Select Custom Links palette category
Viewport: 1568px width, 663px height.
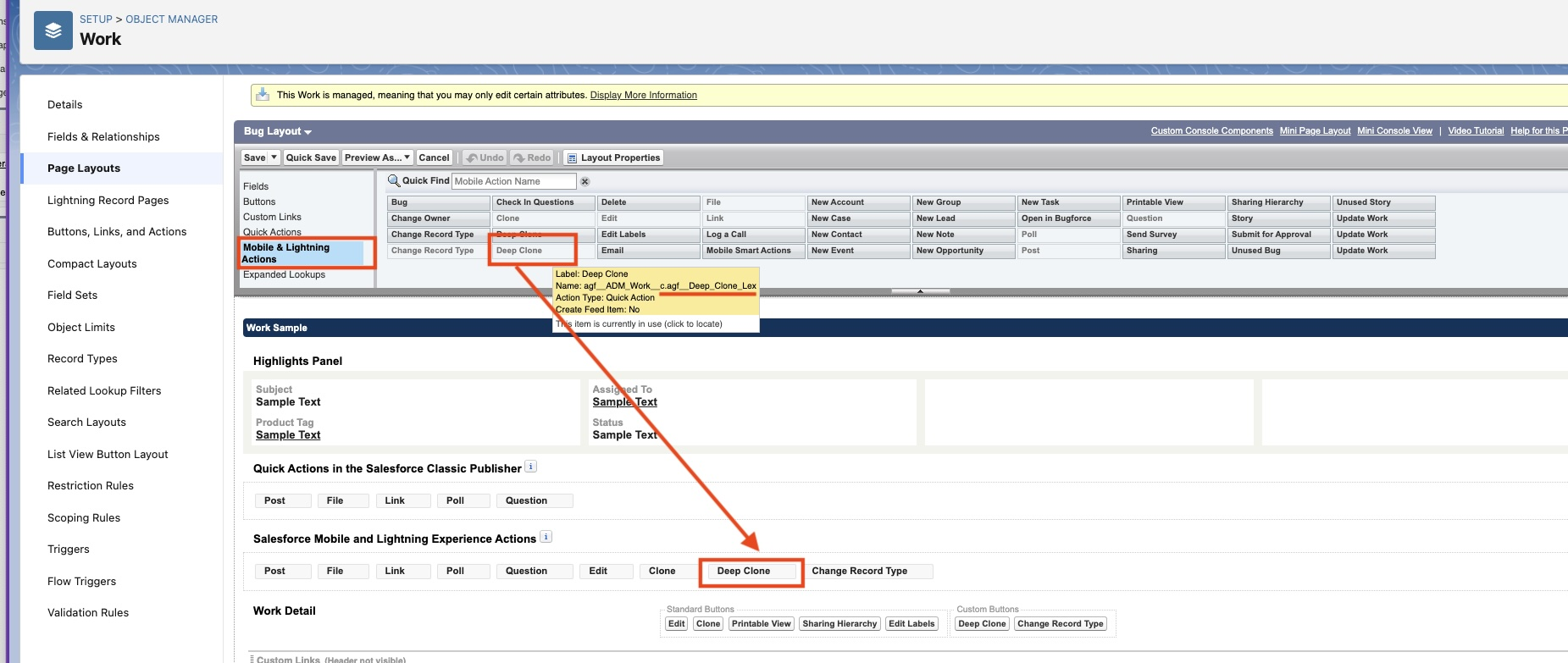[272, 217]
